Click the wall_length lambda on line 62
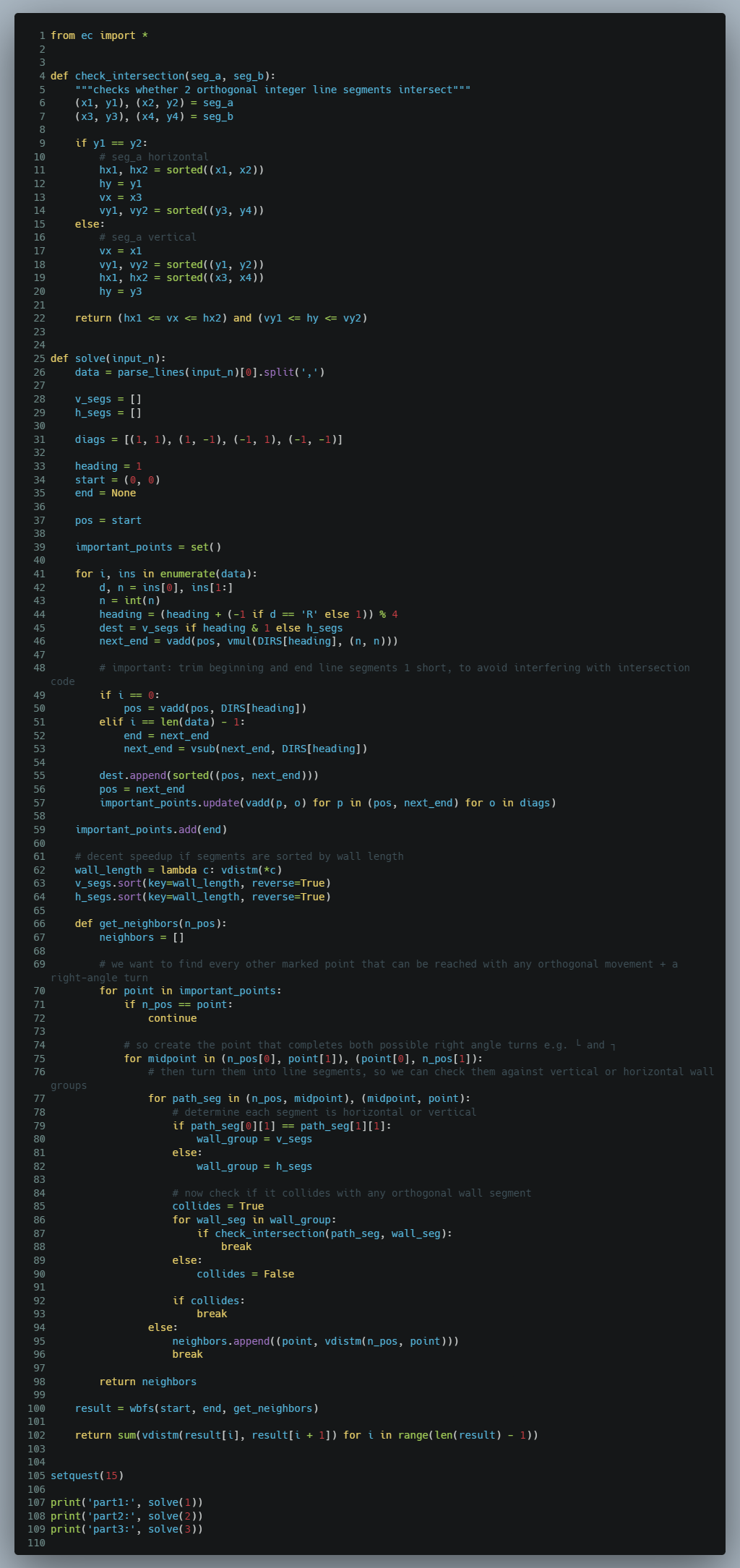 178,870
